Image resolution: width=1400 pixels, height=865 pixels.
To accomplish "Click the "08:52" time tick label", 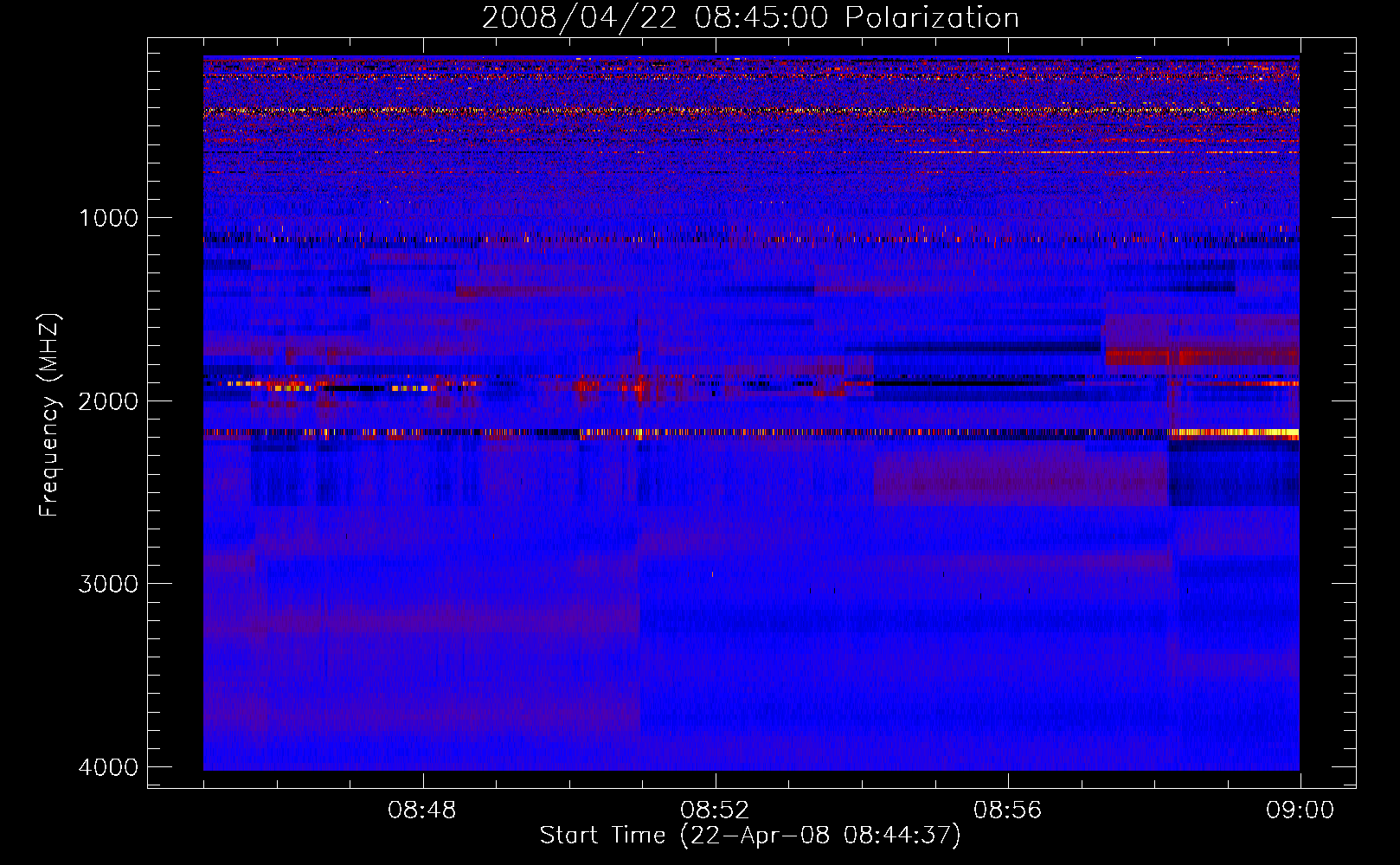I will (715, 811).
